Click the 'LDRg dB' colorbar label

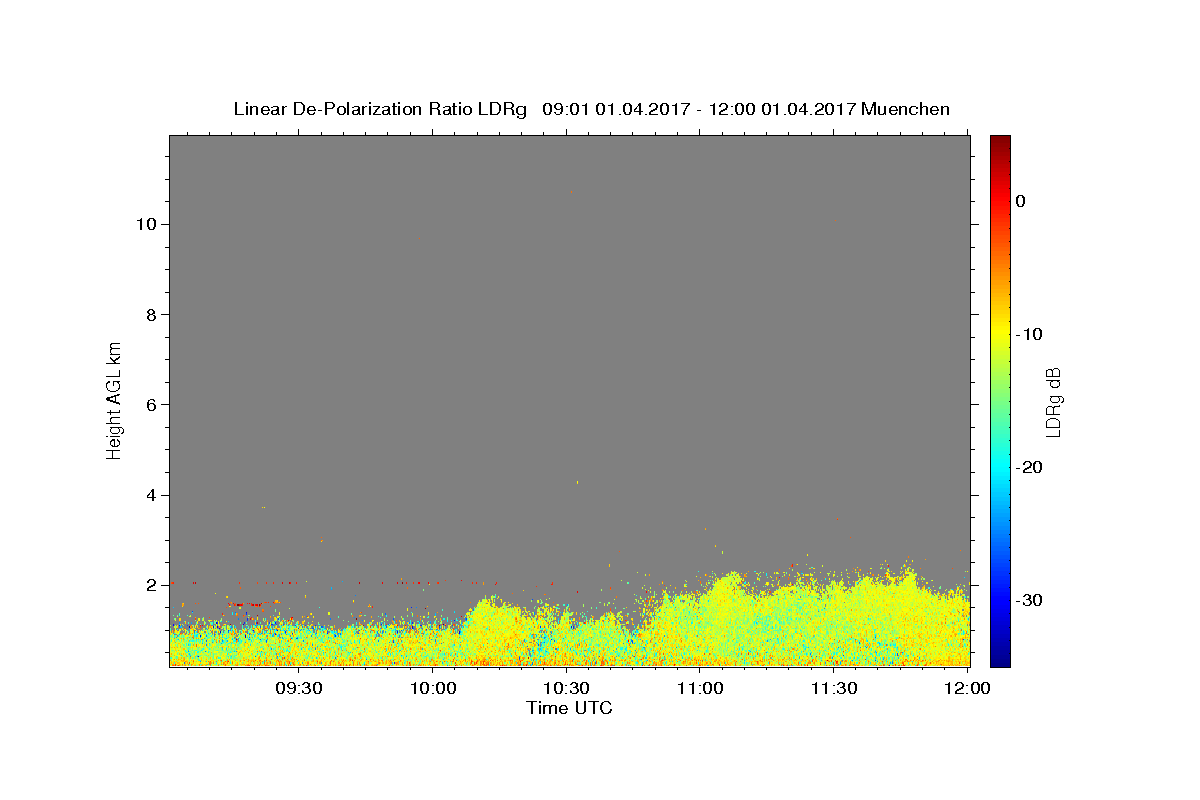pyautogui.click(x=1053, y=401)
